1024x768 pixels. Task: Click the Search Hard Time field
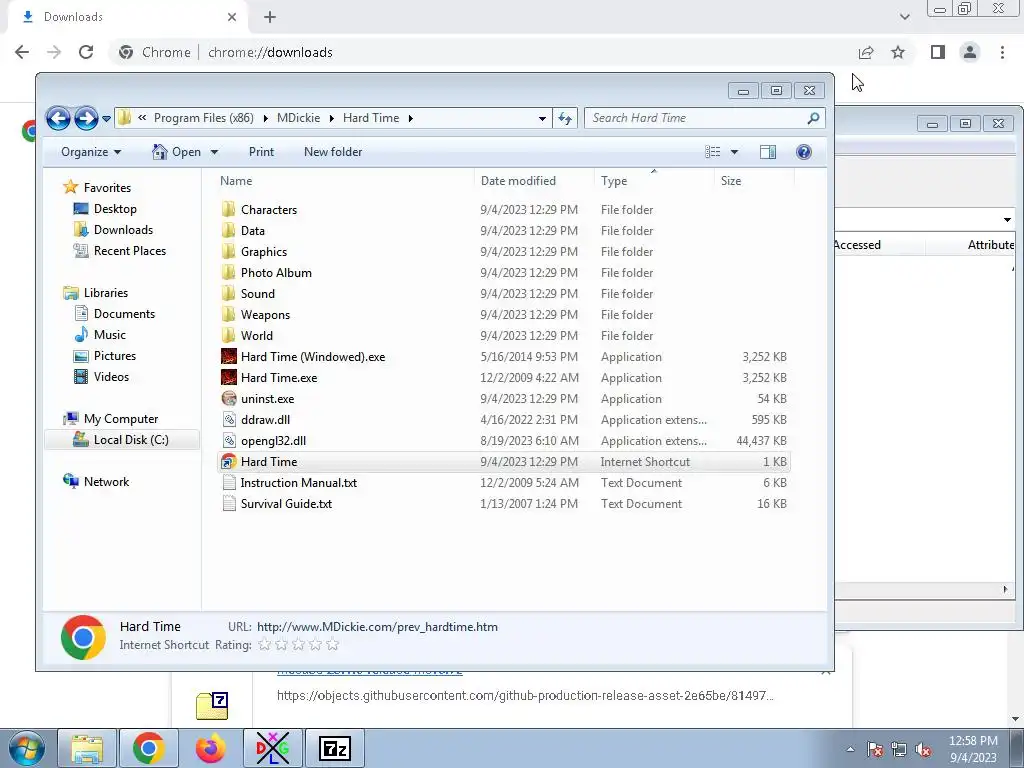pos(705,118)
